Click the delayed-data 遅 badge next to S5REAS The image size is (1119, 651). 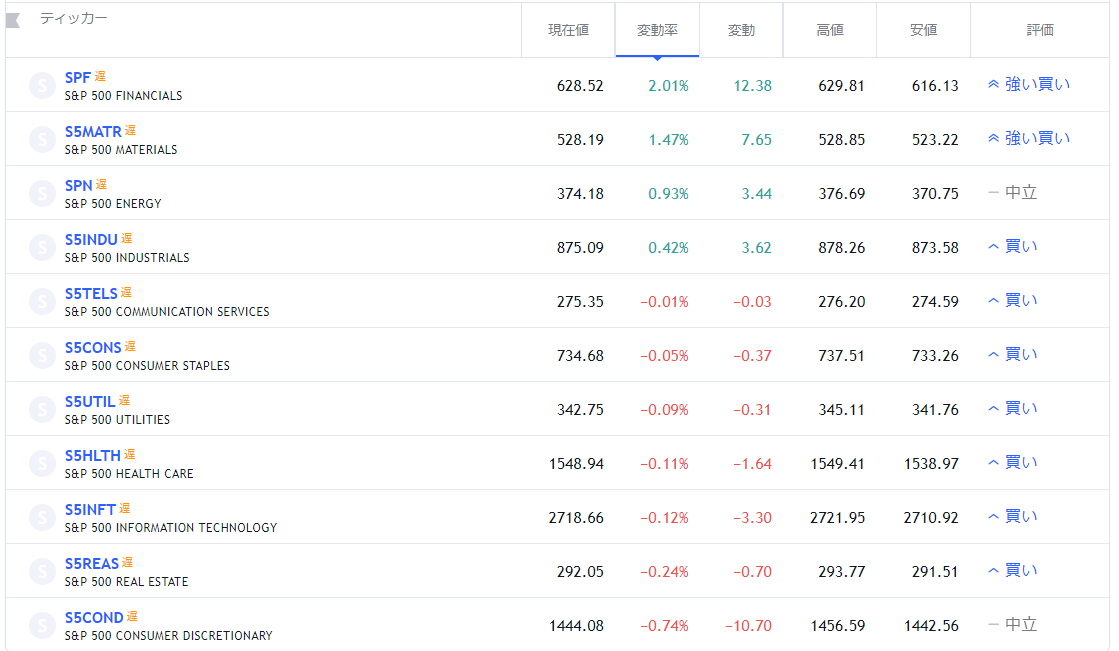click(x=128, y=562)
